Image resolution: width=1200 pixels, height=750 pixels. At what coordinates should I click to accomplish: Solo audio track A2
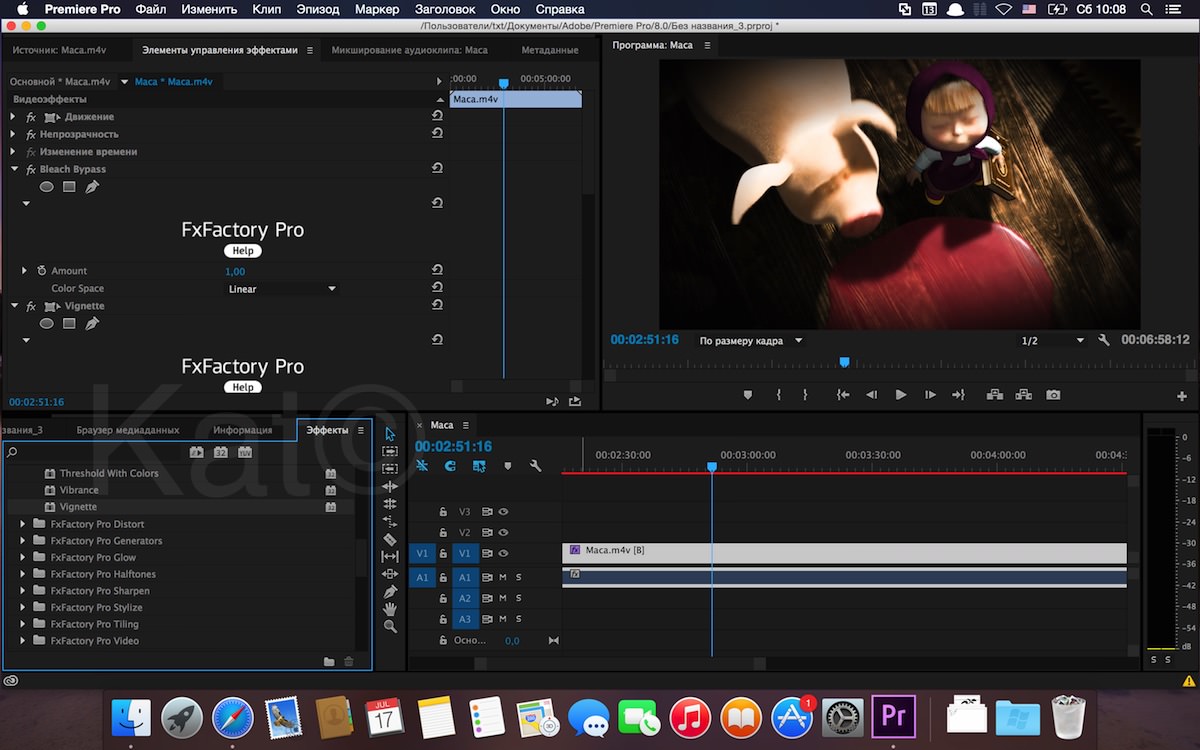518,598
